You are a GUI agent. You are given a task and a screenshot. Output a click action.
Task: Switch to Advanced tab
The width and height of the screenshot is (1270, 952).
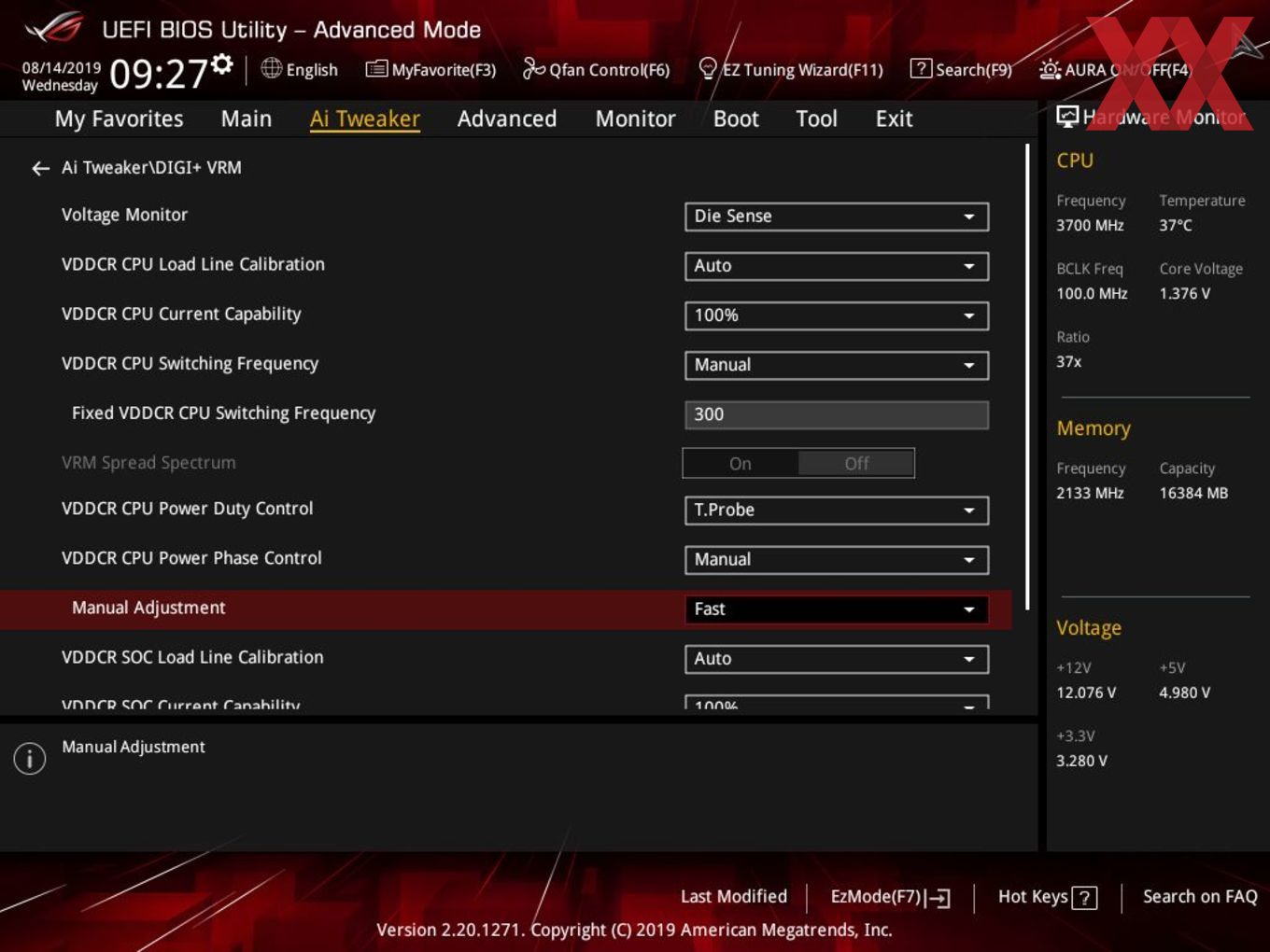click(x=507, y=119)
